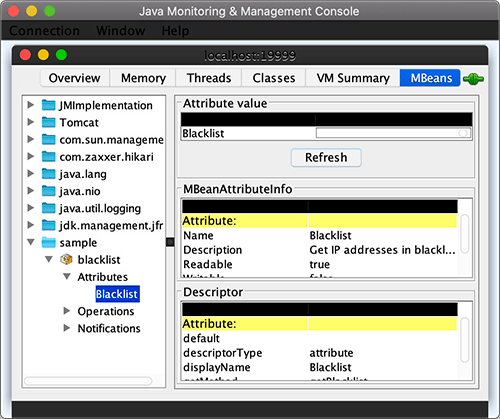Expand the java.nio tree node
Screen dimensions: 500x419
click(x=31, y=190)
